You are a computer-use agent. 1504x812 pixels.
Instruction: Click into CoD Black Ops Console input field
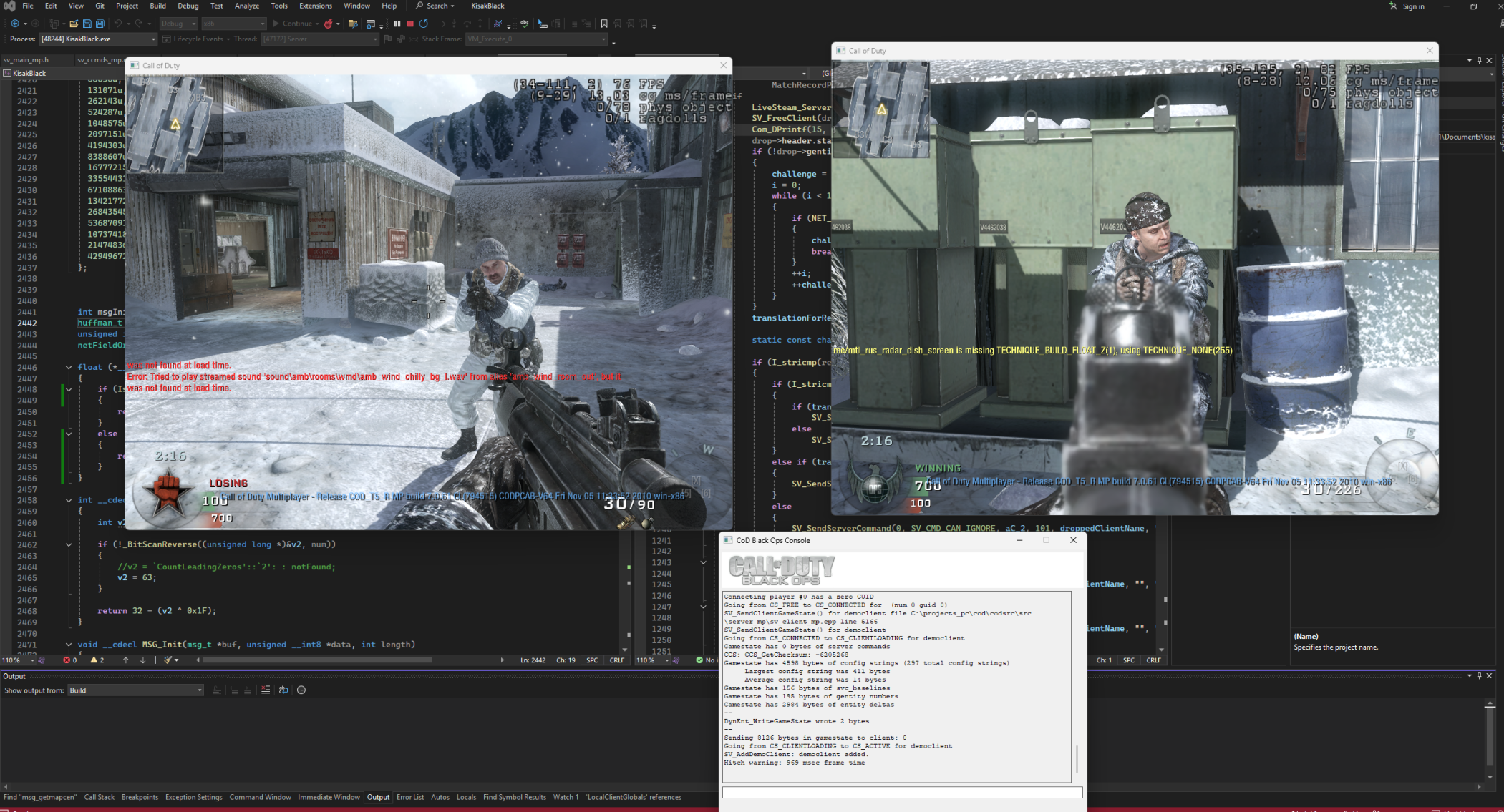click(902, 792)
